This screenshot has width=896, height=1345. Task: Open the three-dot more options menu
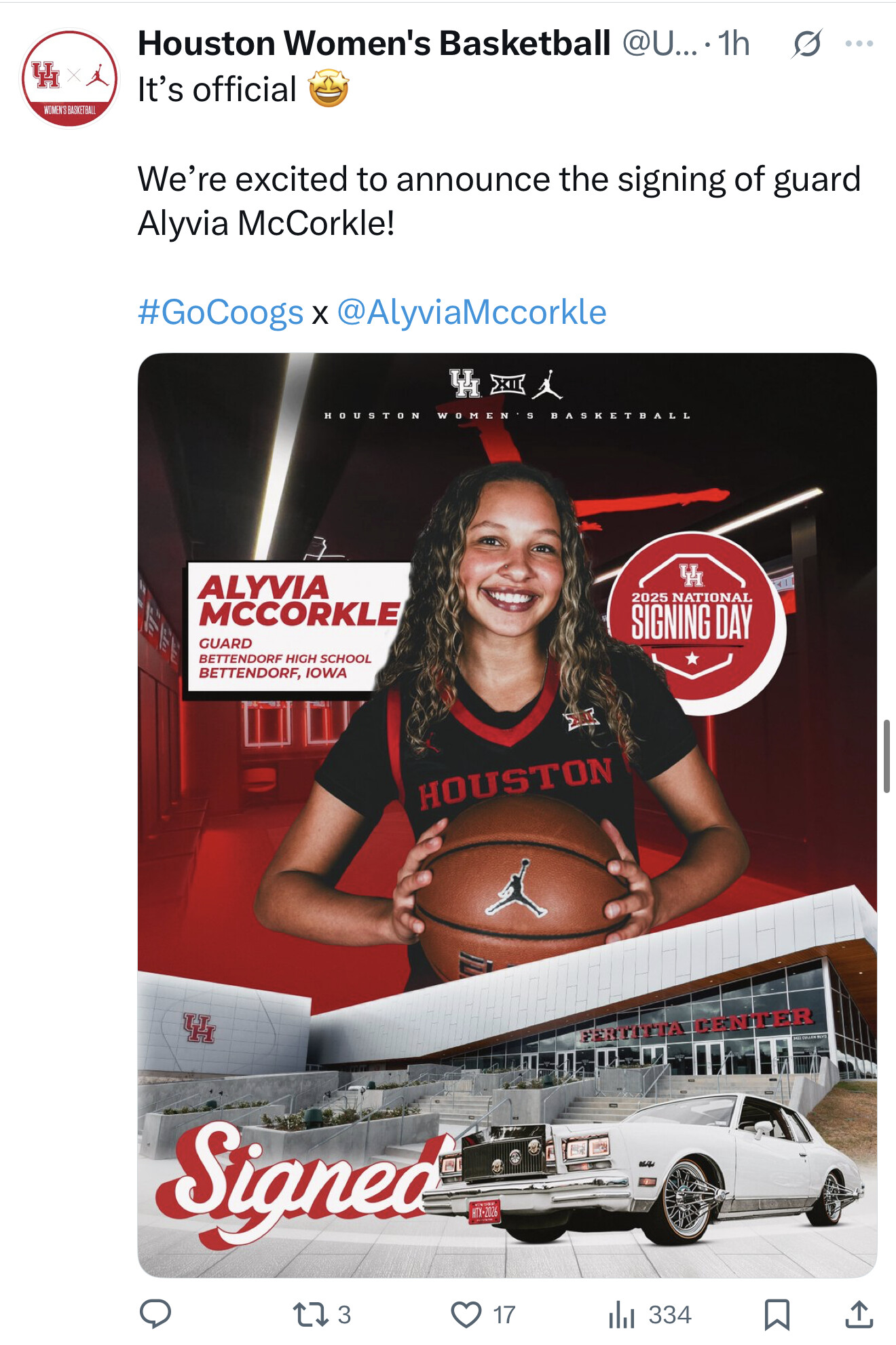point(859,44)
